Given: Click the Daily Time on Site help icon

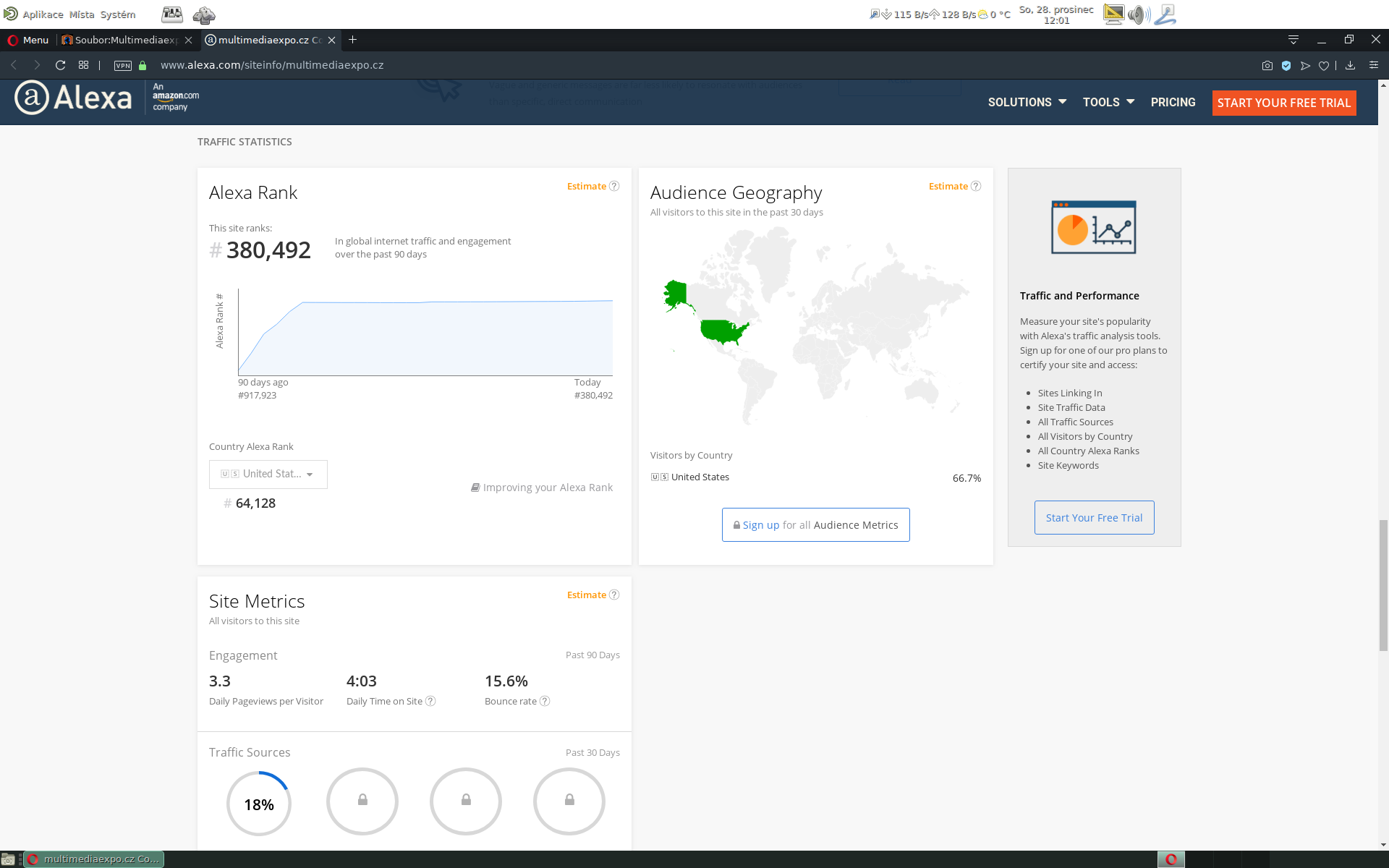Looking at the screenshot, I should pos(430,701).
